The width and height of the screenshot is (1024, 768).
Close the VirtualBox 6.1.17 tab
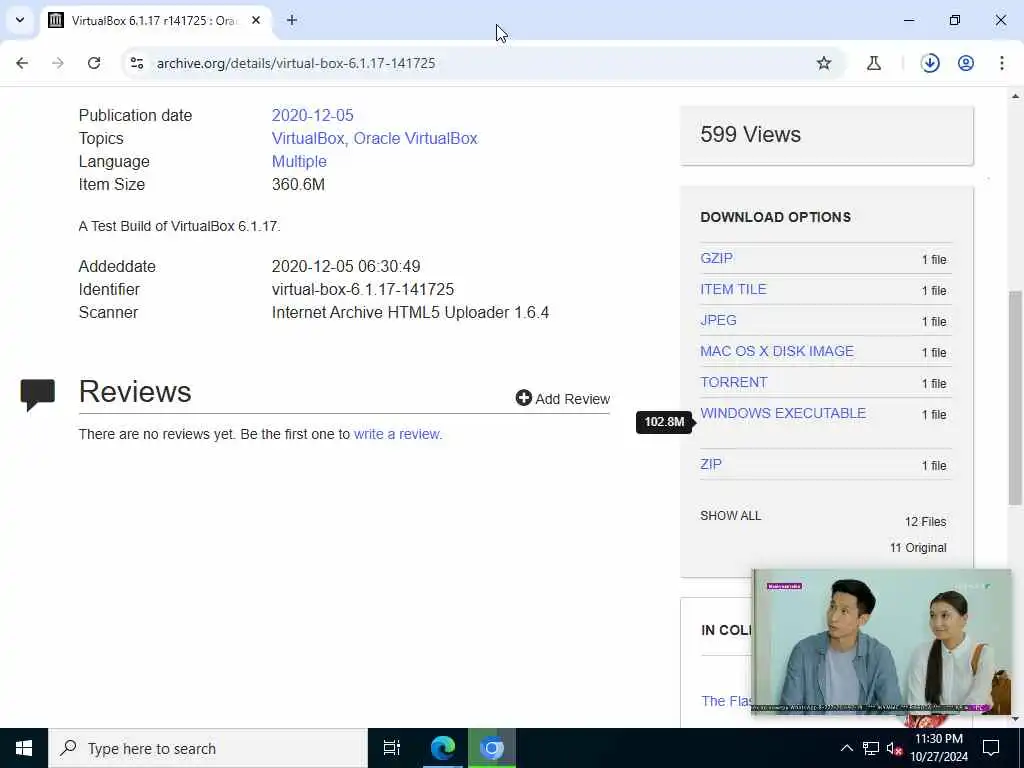(x=256, y=20)
